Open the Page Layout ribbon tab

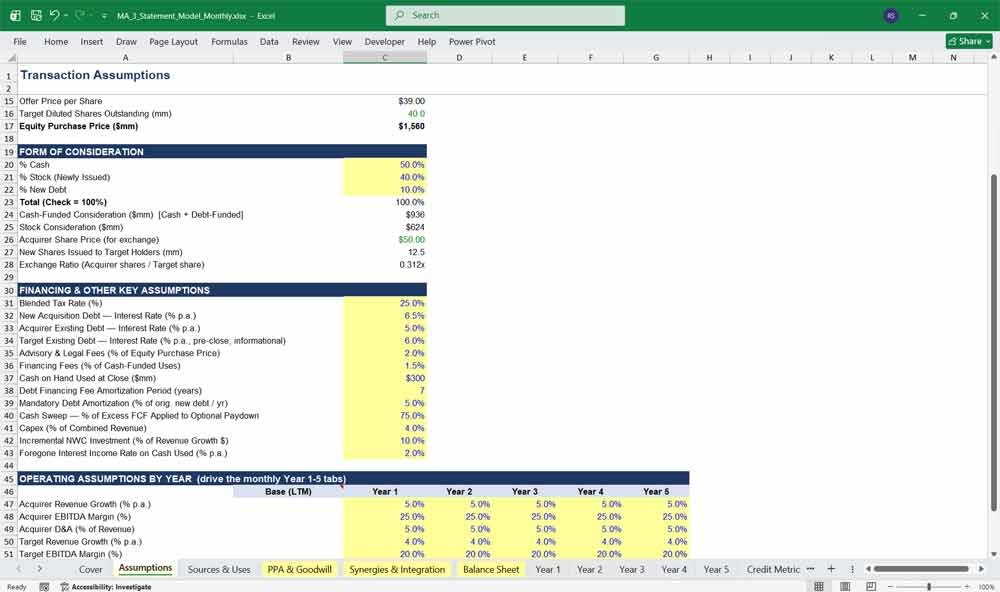point(173,41)
